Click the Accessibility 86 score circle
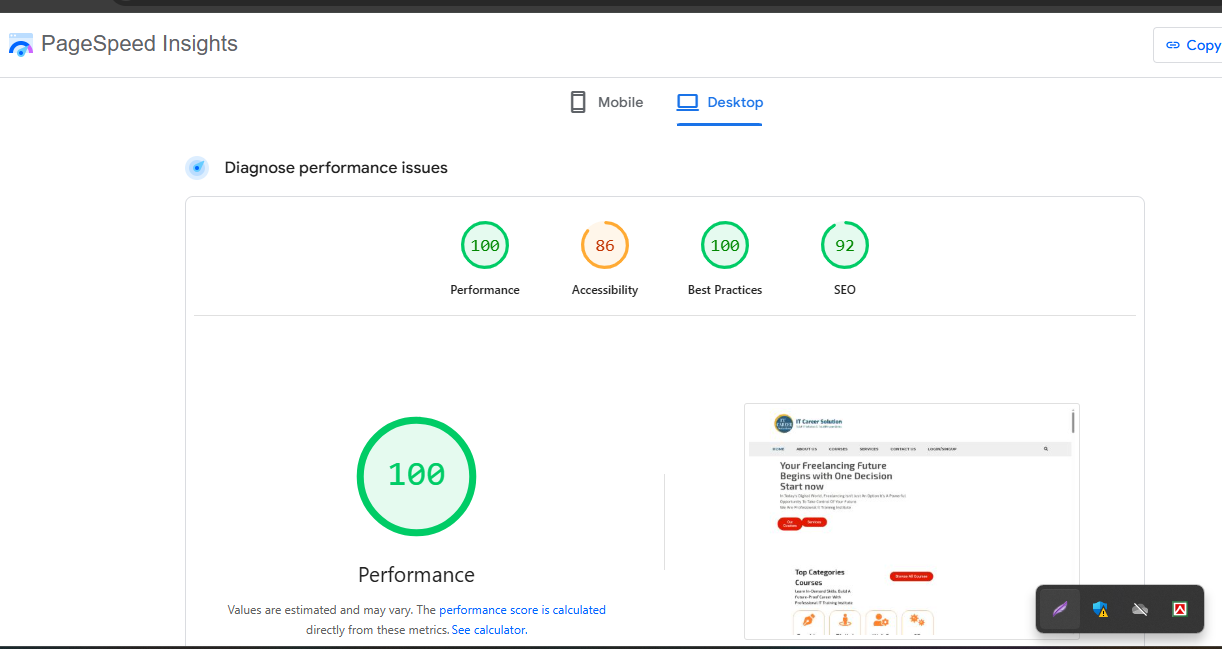1222x649 pixels. (605, 245)
